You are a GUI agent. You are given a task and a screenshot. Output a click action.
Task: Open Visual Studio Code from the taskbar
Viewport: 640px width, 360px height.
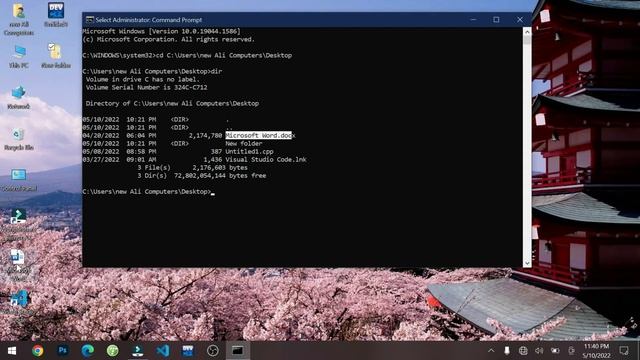163,351
